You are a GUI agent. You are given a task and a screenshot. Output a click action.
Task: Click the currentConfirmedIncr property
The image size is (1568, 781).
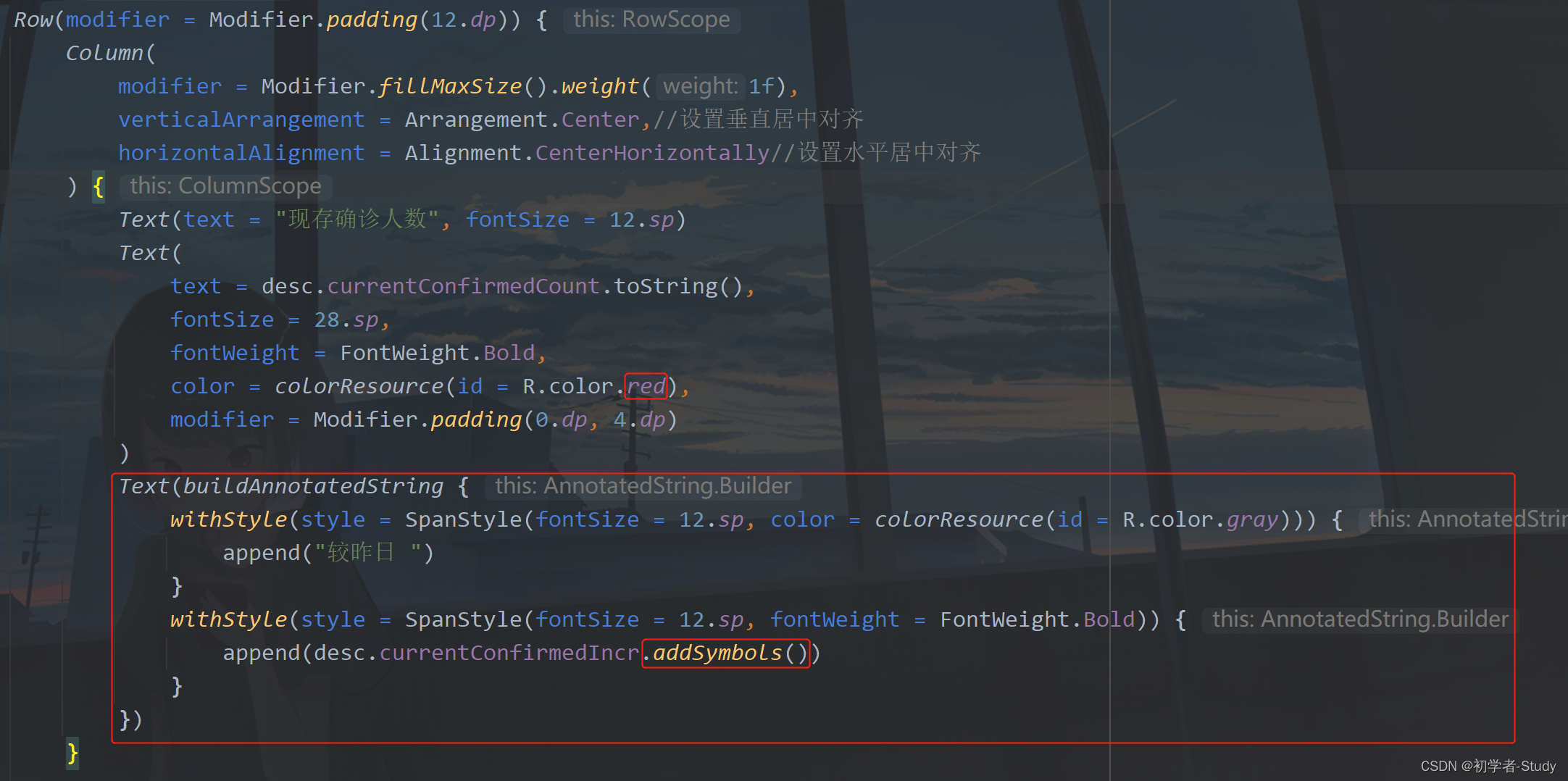click(x=509, y=653)
